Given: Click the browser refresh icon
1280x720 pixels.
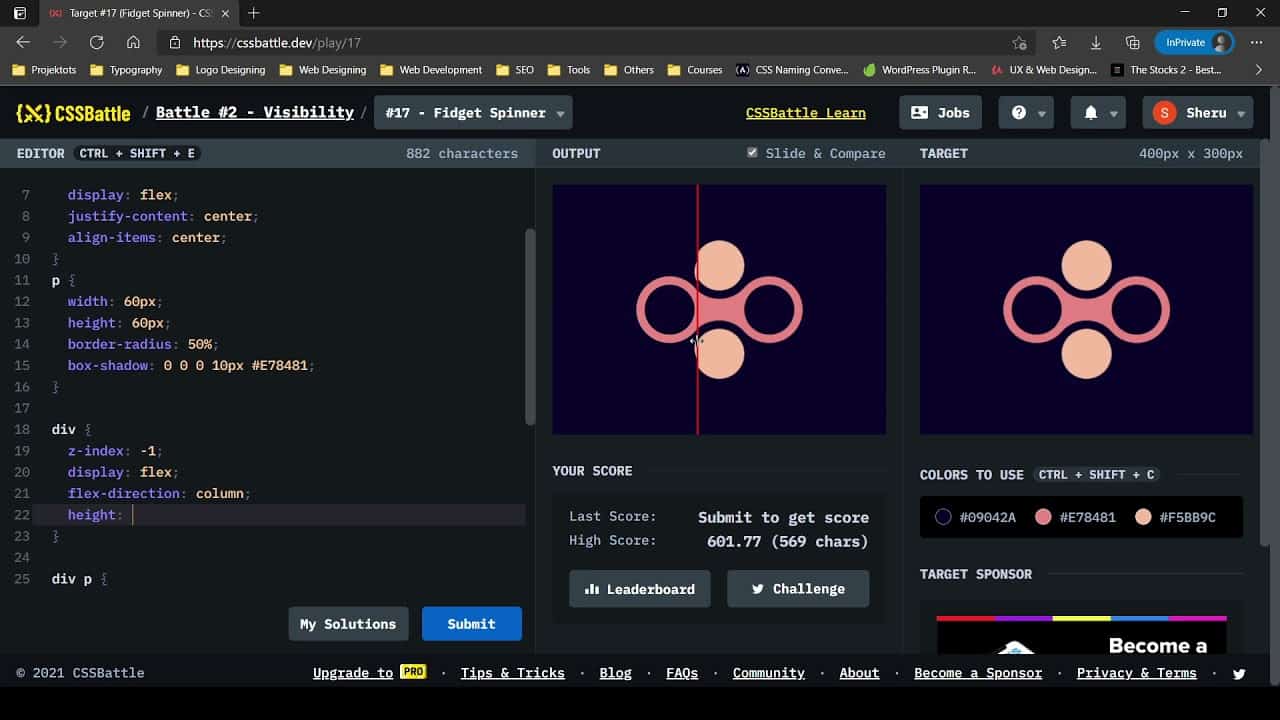Looking at the screenshot, I should (x=97, y=43).
